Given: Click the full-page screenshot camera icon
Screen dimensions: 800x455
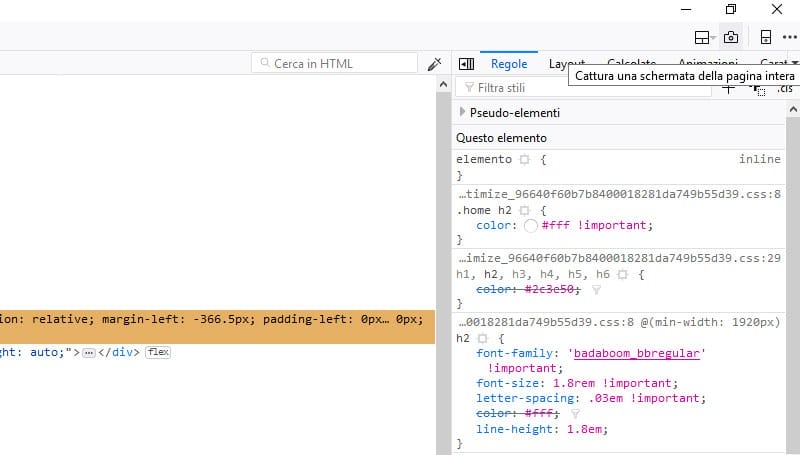Looking at the screenshot, I should pyautogui.click(x=731, y=37).
